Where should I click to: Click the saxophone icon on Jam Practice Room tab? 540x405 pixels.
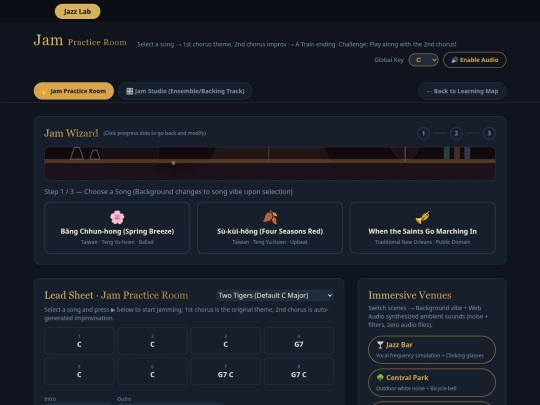pyautogui.click(x=45, y=91)
